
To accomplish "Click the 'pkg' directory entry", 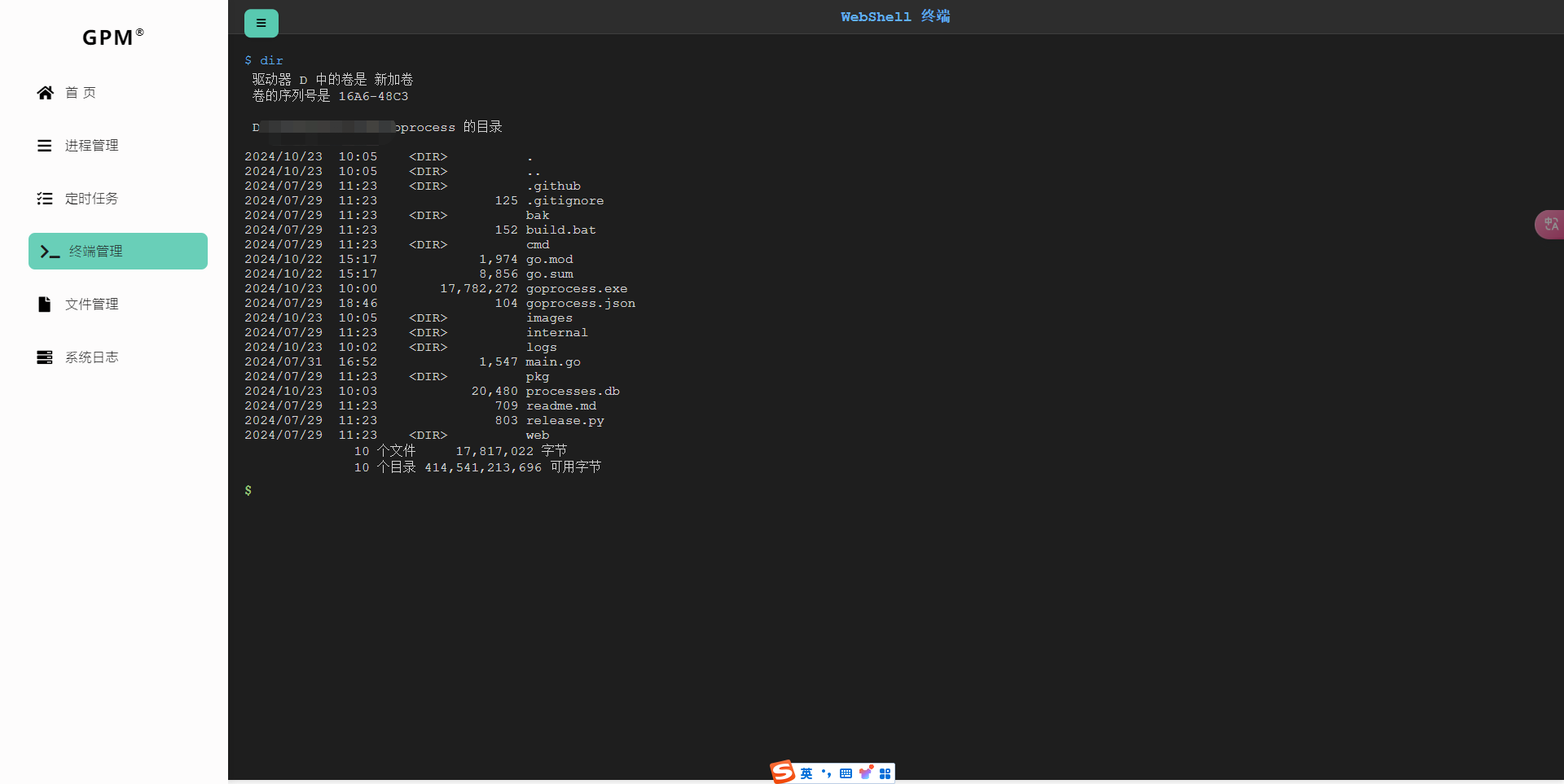I will (538, 377).
